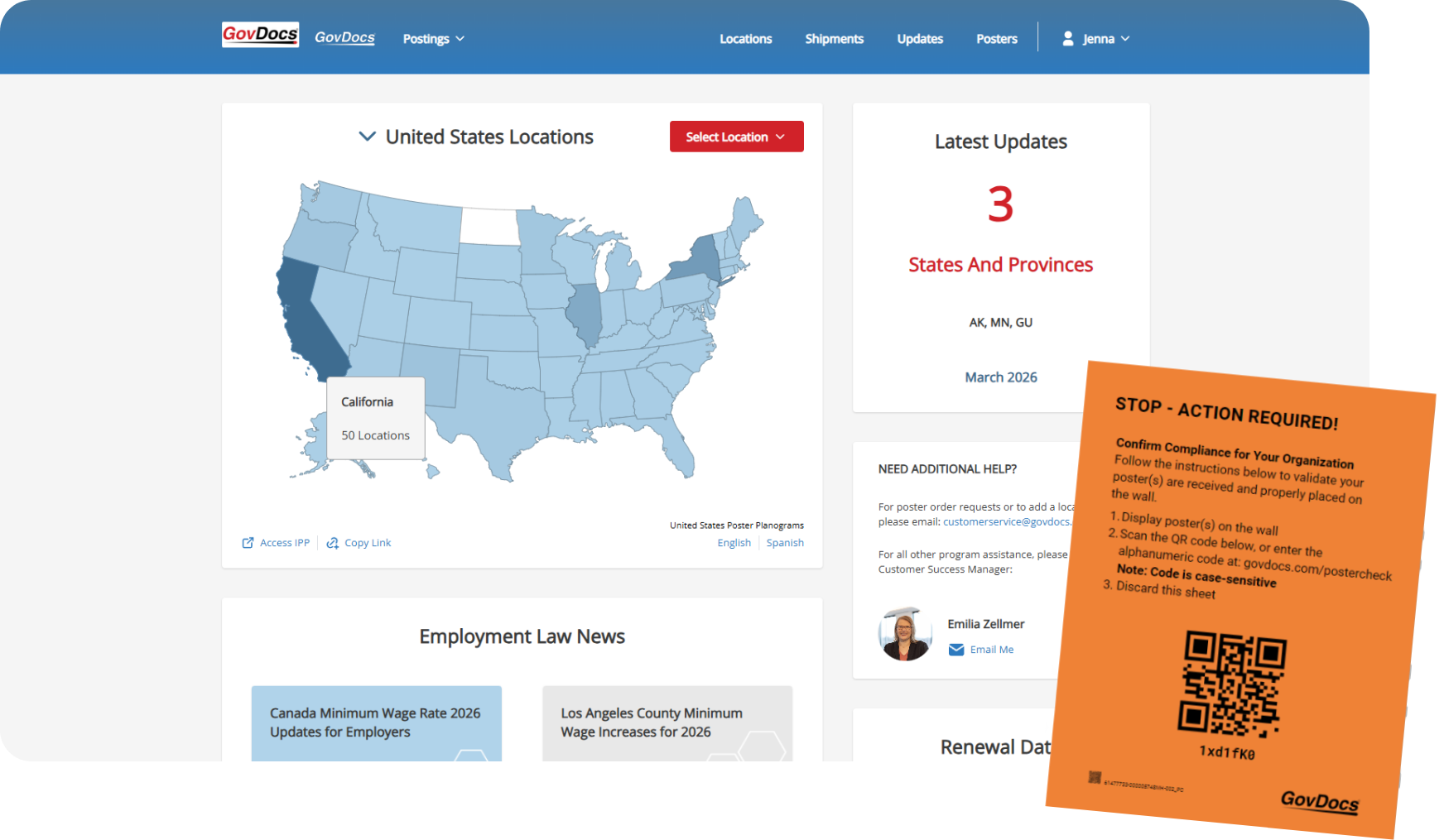Open the GovDocs white text logo link
The width and height of the screenshot is (1444, 840).
point(344,38)
